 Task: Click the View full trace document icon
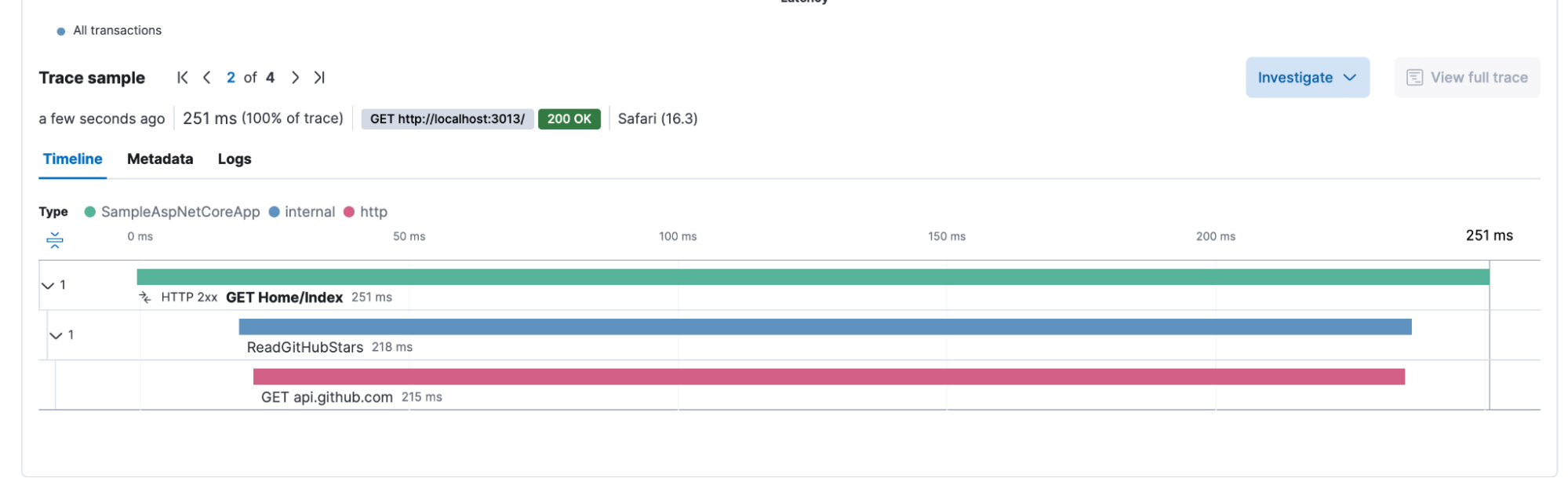(1414, 78)
